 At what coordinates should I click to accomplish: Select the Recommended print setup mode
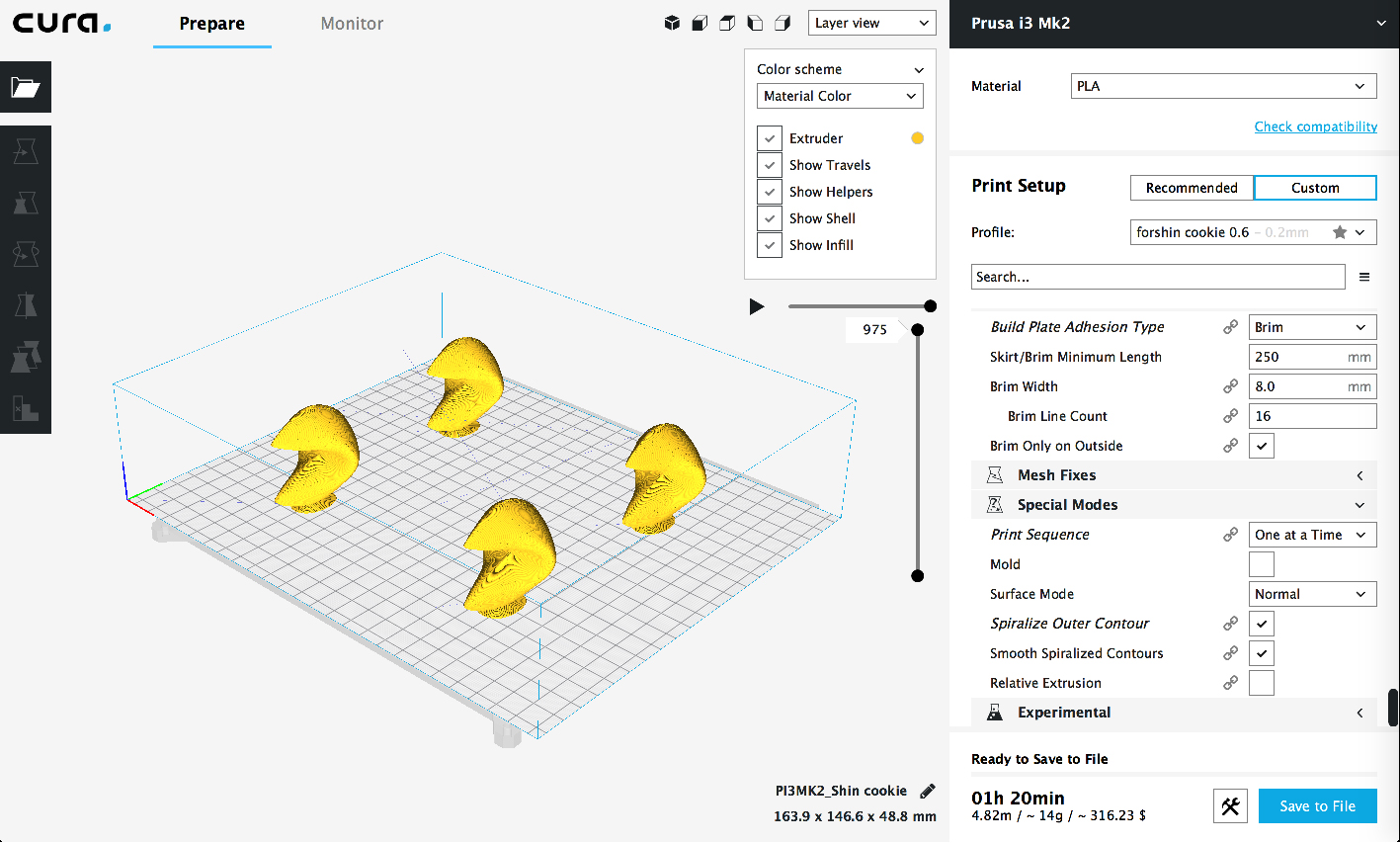(1192, 188)
